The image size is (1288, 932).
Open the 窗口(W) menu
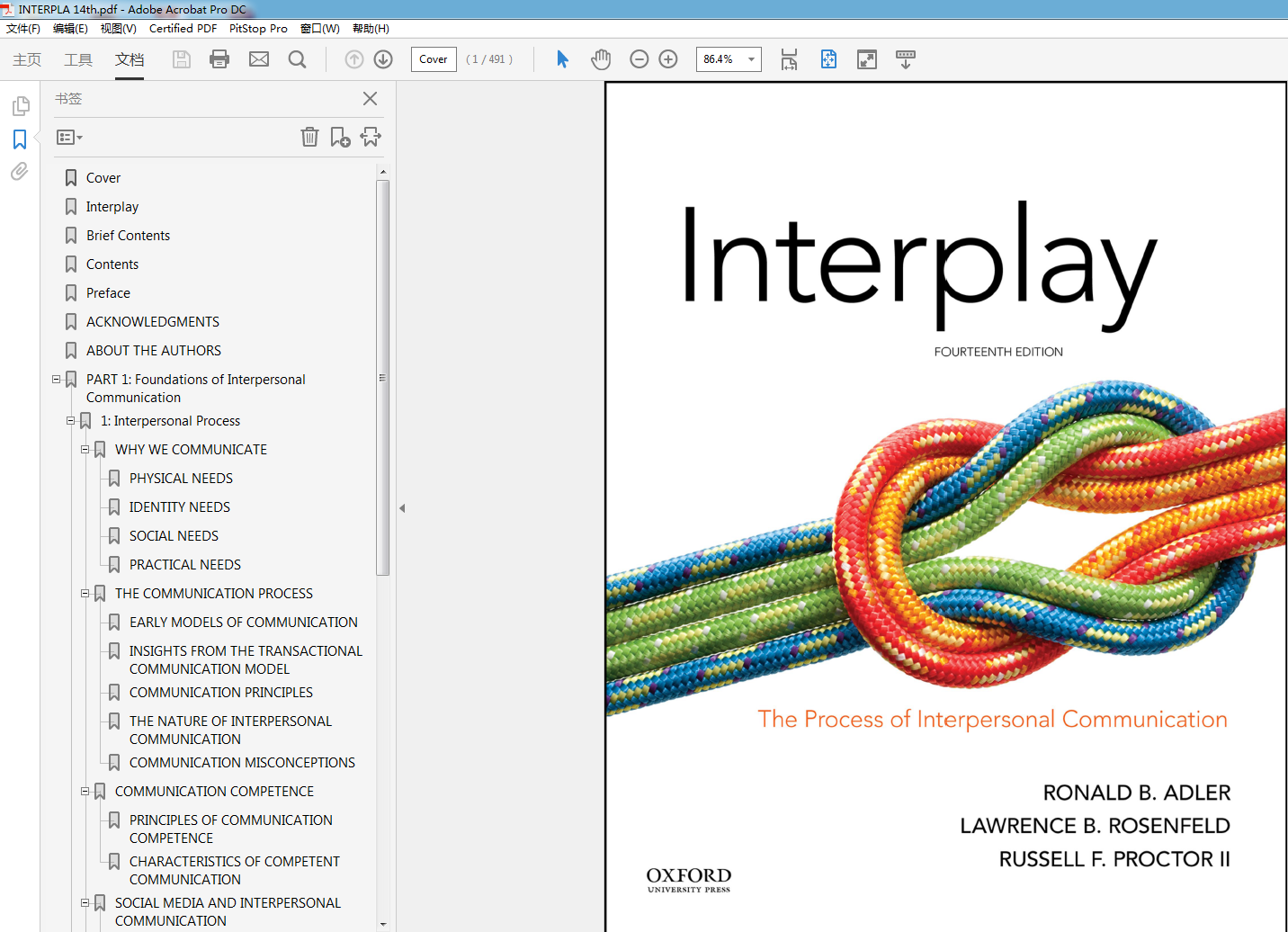[x=320, y=29]
